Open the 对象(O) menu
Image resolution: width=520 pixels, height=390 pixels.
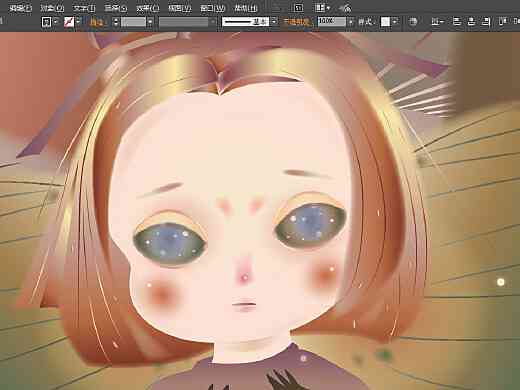[x=52, y=8]
